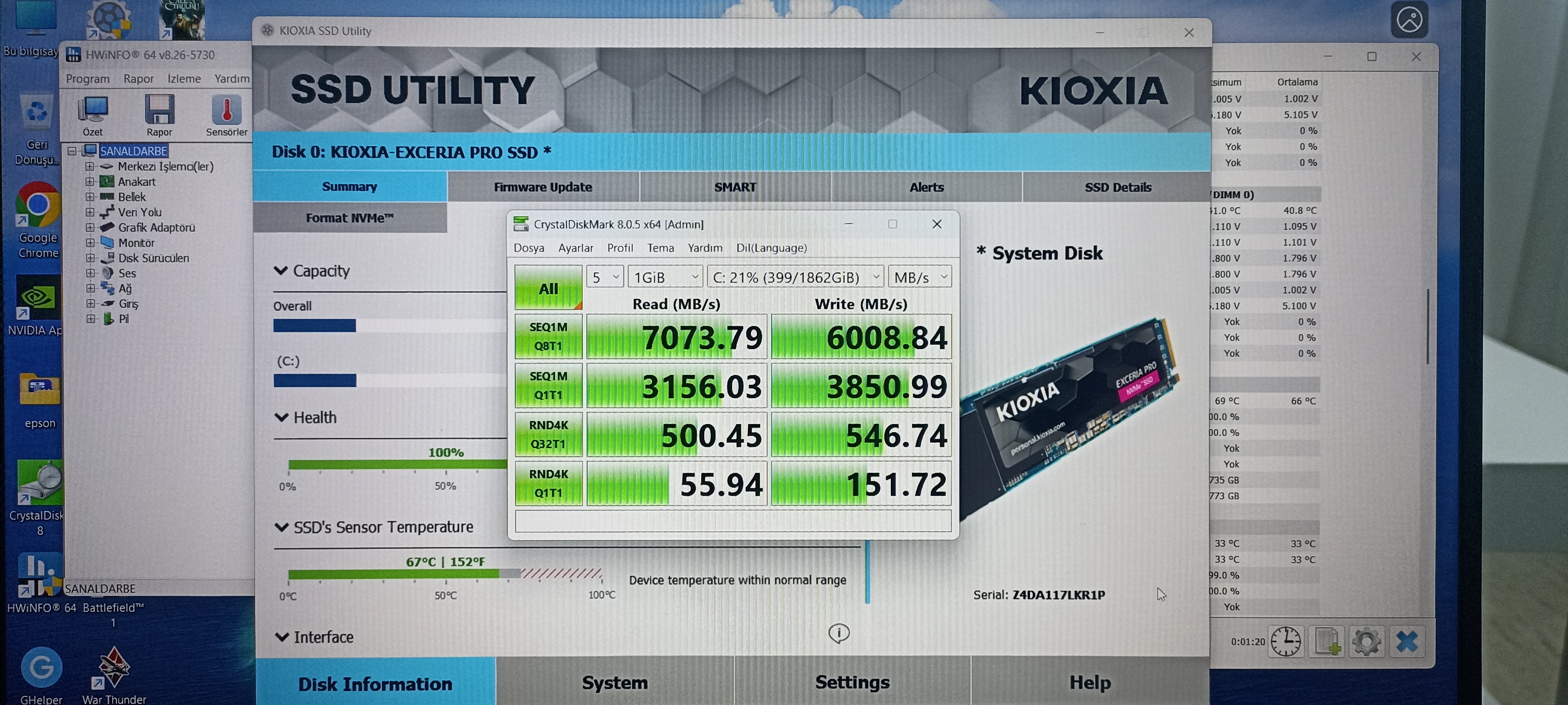The width and height of the screenshot is (1568, 705).
Task: Click the KIOXIA SSD Utility title bar icon
Action: [x=268, y=31]
